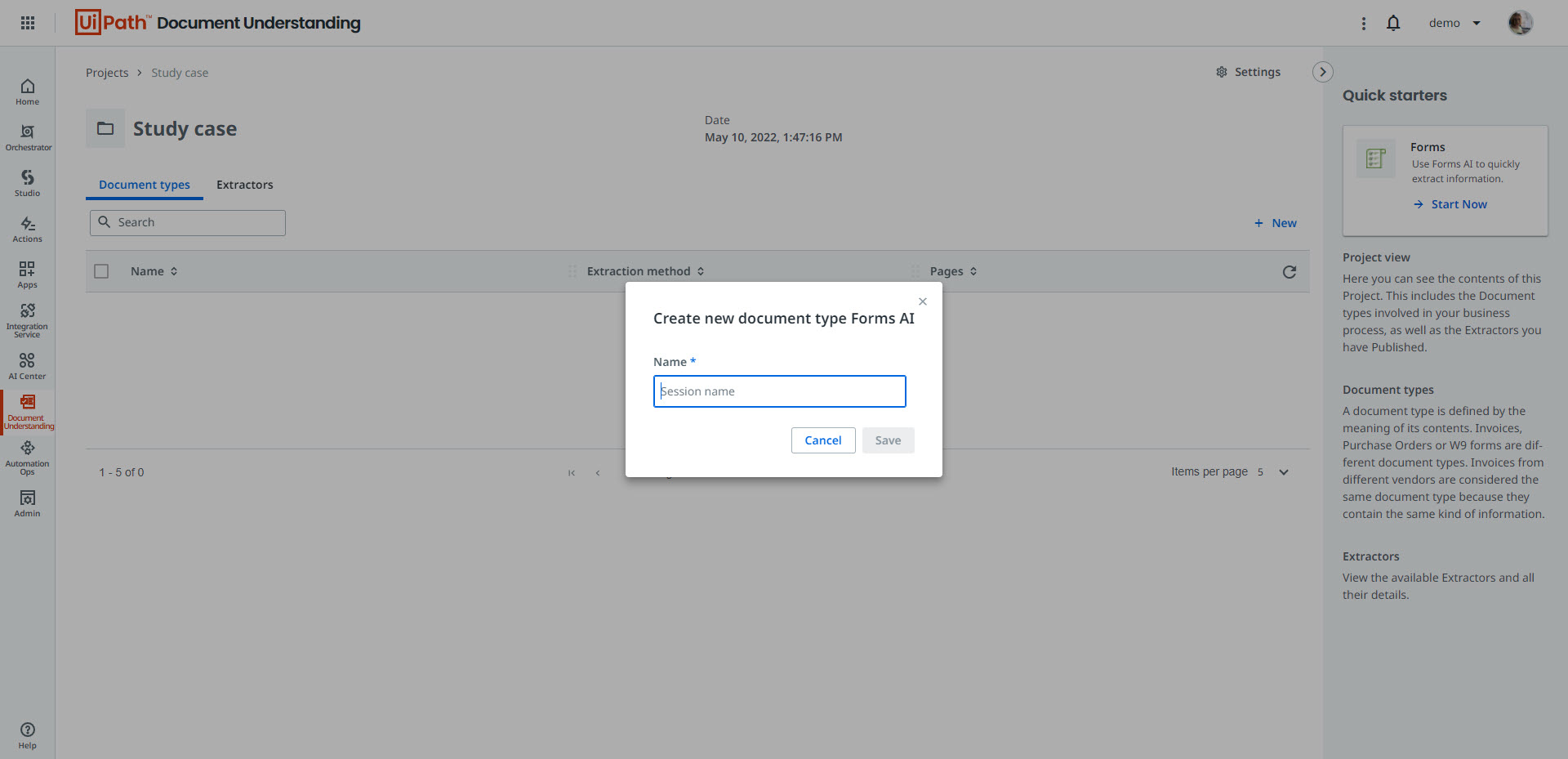
Task: Click the UiPath logo
Action: point(111,22)
